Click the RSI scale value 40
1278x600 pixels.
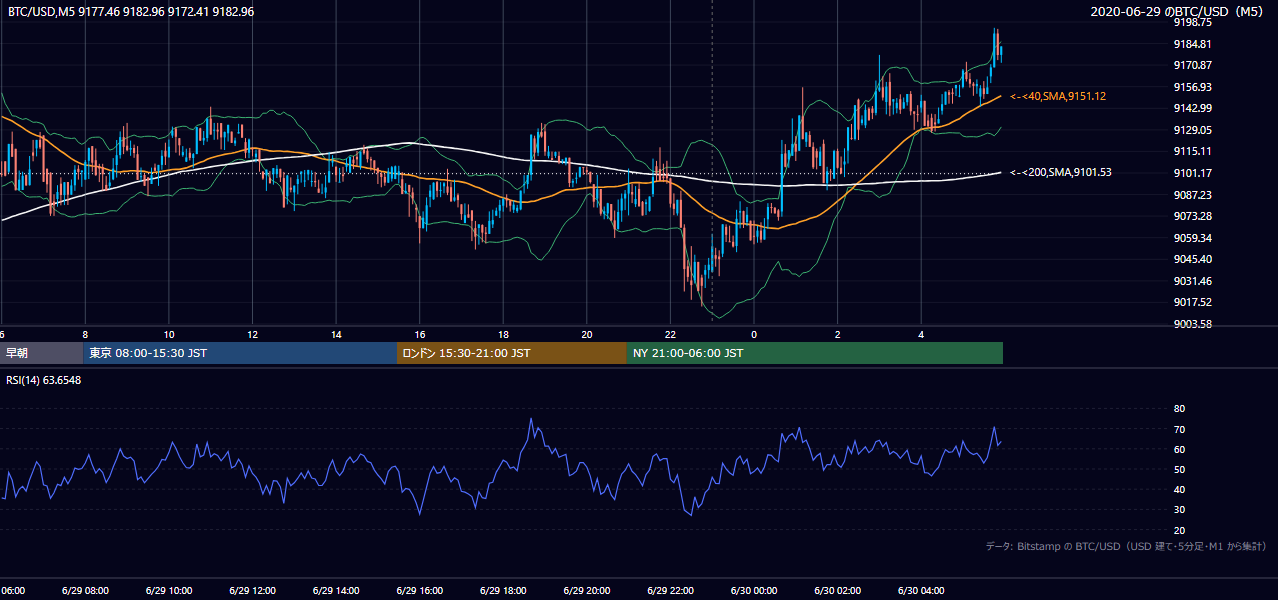[1179, 489]
